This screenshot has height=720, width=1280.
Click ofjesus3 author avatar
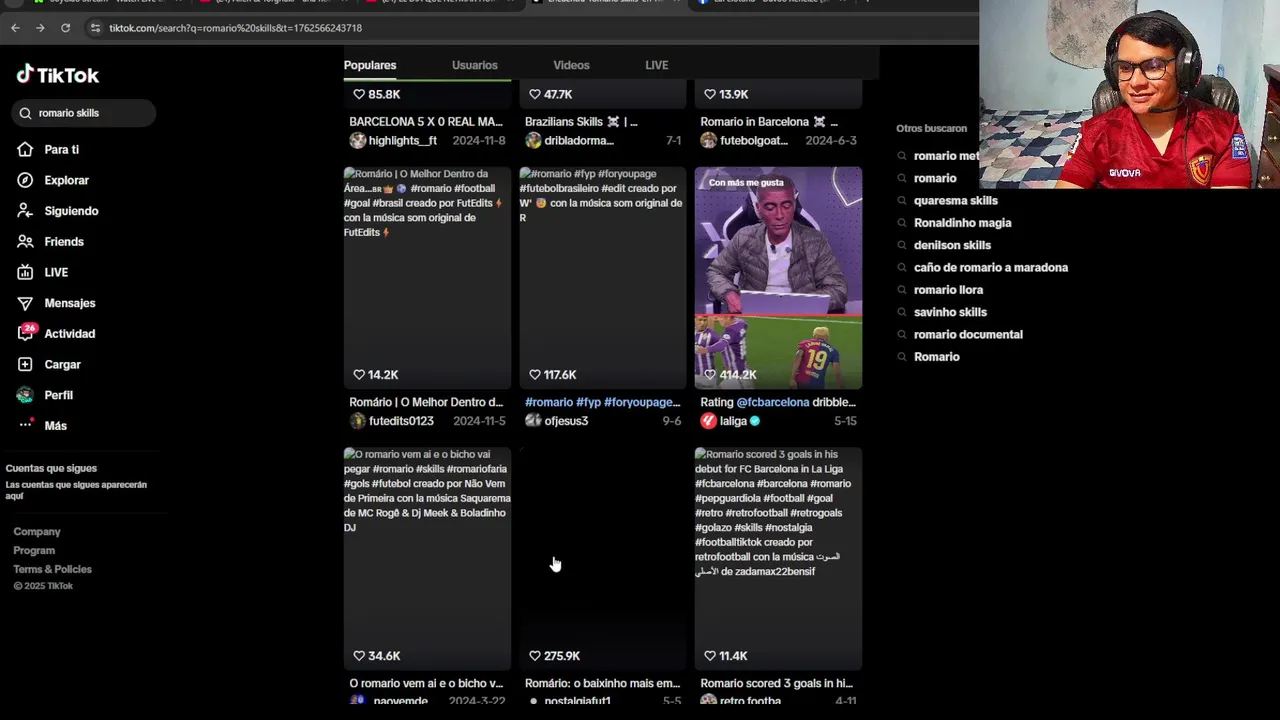pos(533,421)
